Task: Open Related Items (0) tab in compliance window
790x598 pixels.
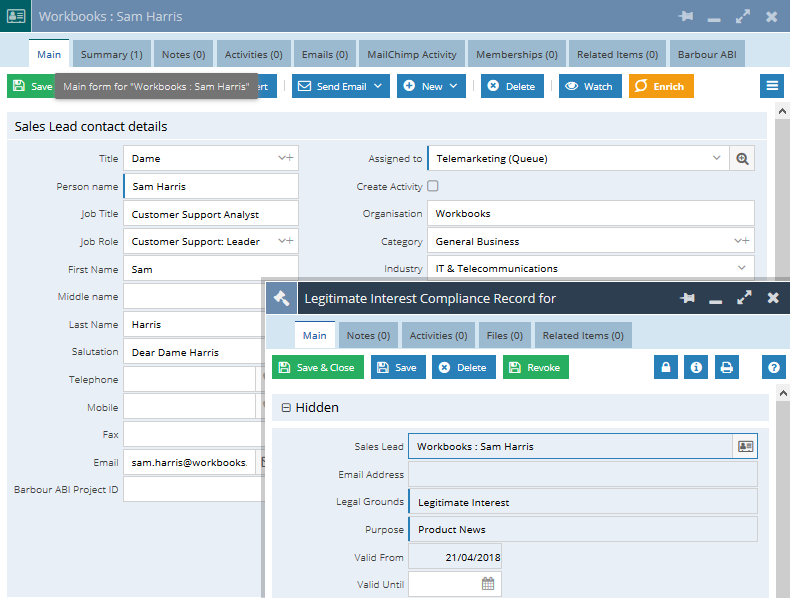Action: [x=583, y=336]
